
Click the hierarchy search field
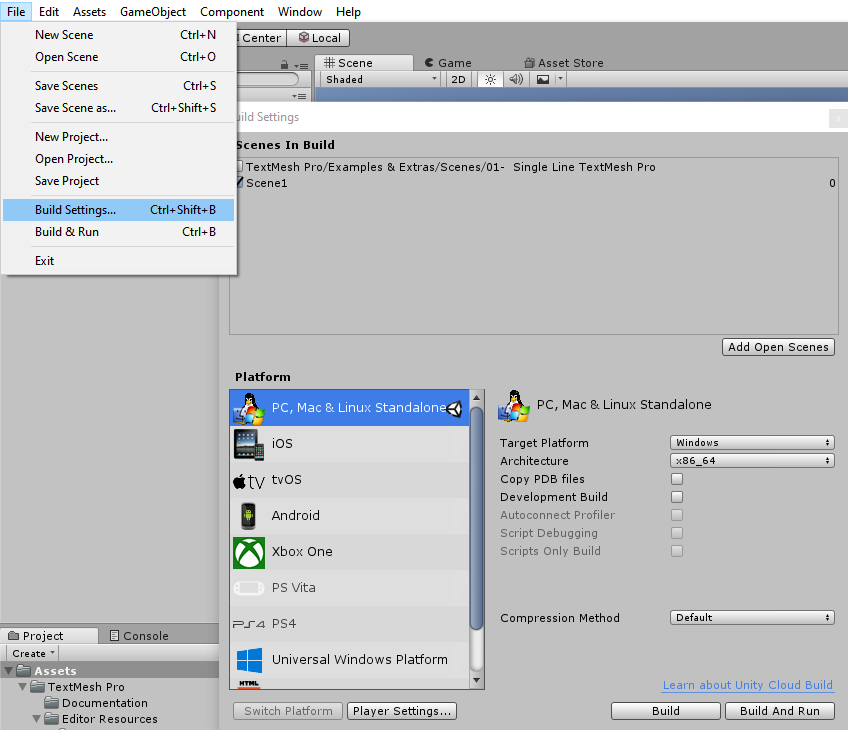268,79
